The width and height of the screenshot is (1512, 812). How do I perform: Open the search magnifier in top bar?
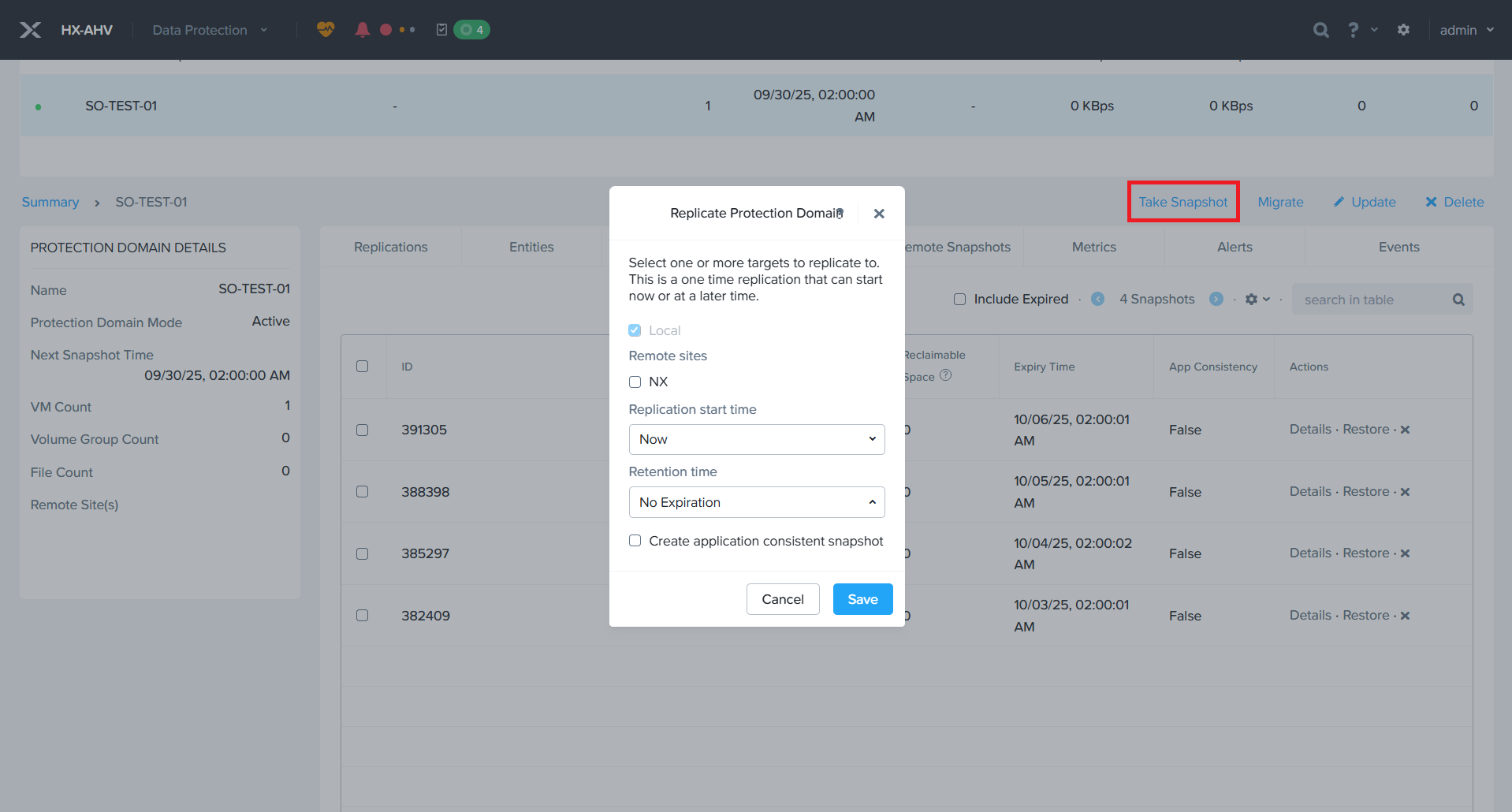click(1320, 30)
